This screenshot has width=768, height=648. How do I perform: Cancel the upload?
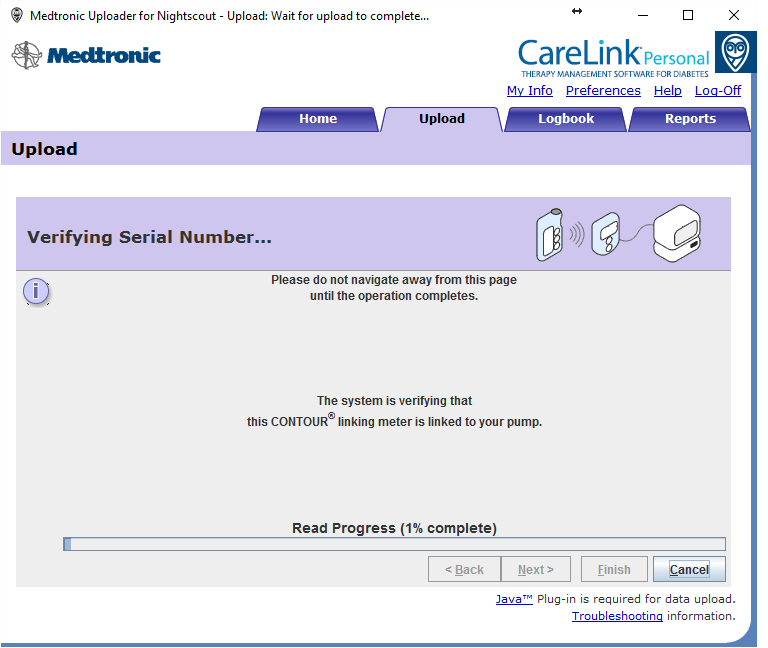pyautogui.click(x=689, y=569)
